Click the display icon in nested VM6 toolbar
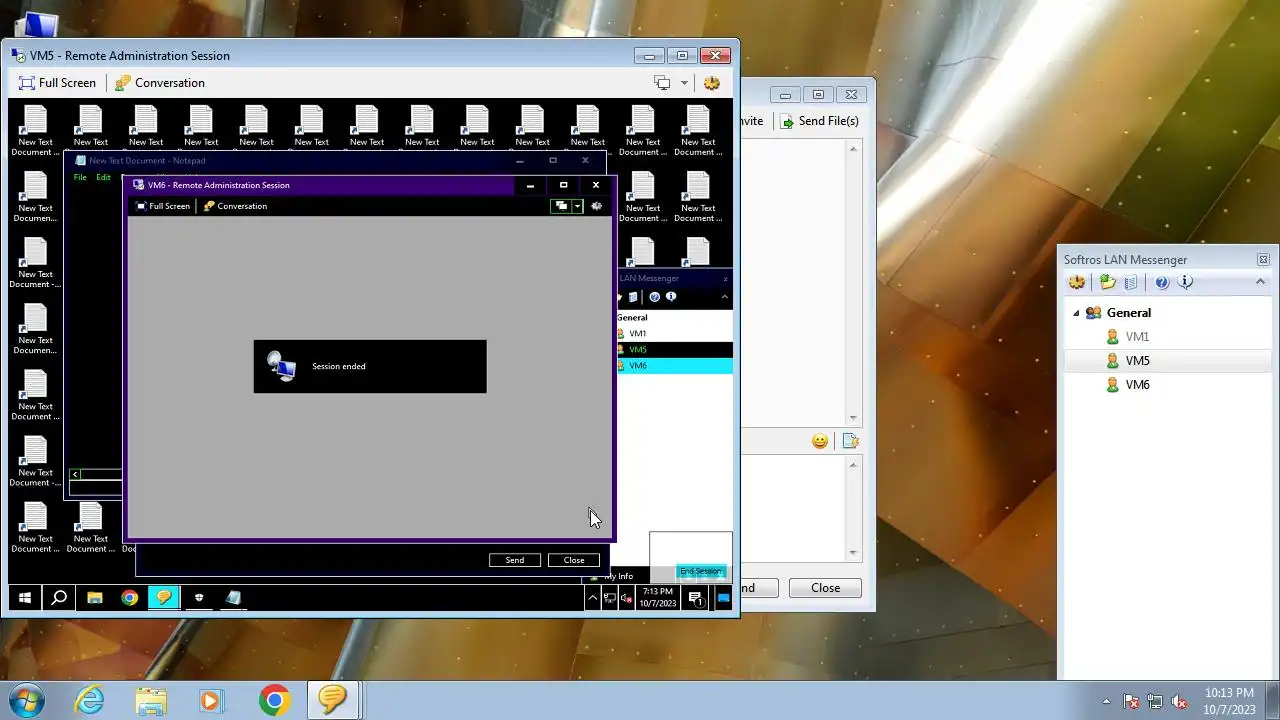 [562, 206]
